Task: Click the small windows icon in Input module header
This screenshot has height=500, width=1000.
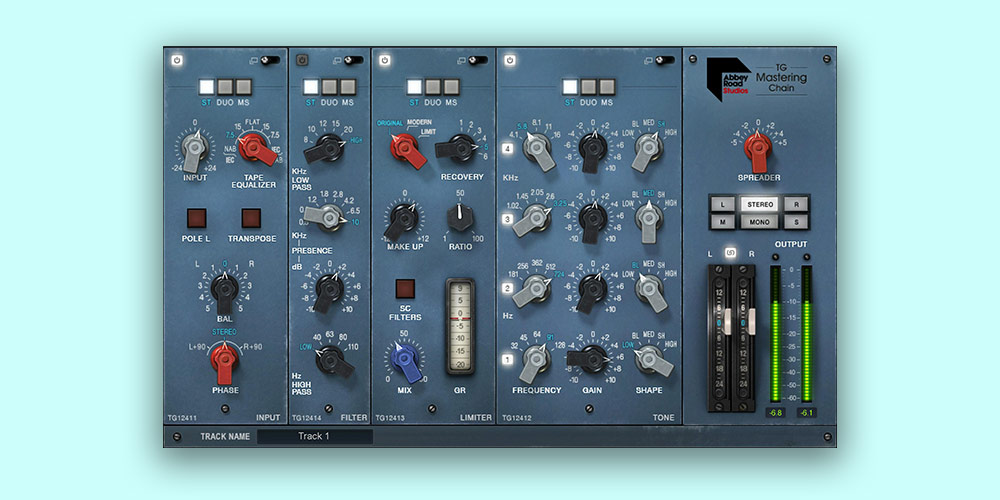Action: pyautogui.click(x=254, y=61)
